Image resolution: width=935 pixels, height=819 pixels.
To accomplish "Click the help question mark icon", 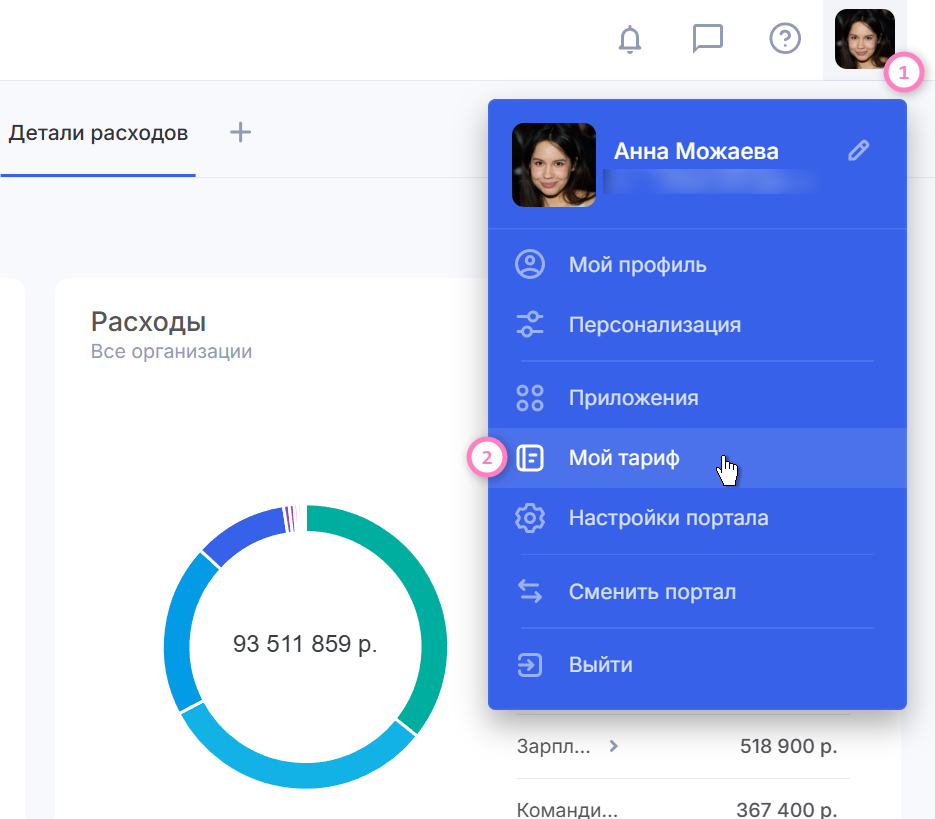I will 785,39.
